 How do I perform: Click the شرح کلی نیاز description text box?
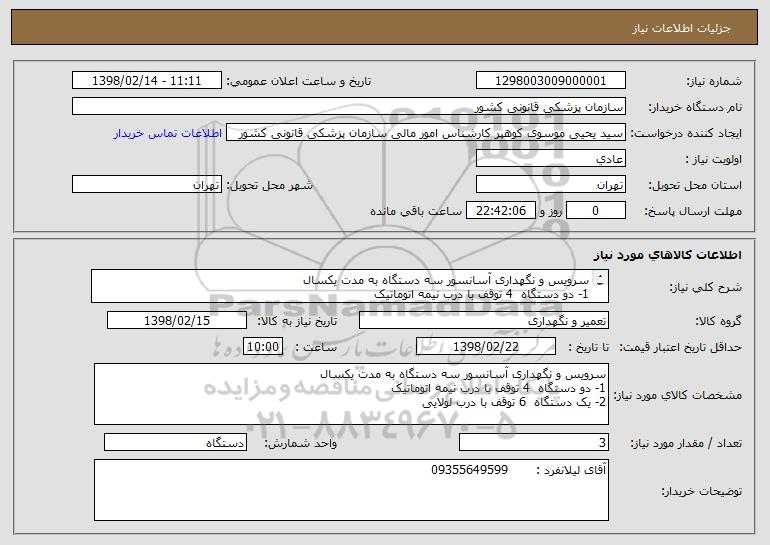[x=350, y=286]
